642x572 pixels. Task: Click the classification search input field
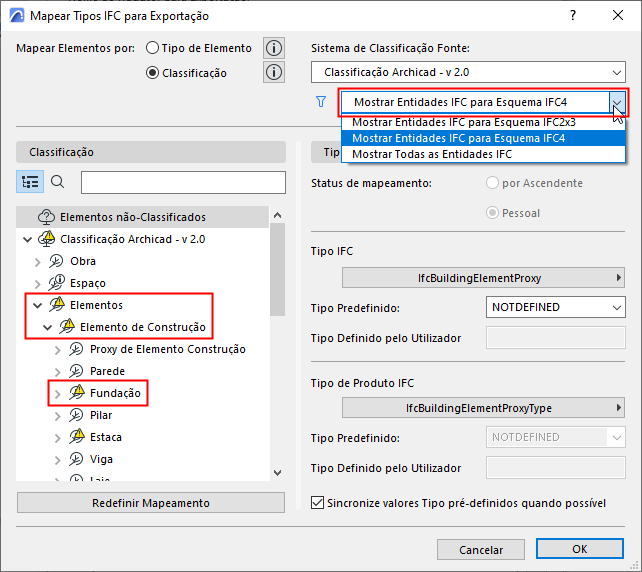pos(183,182)
